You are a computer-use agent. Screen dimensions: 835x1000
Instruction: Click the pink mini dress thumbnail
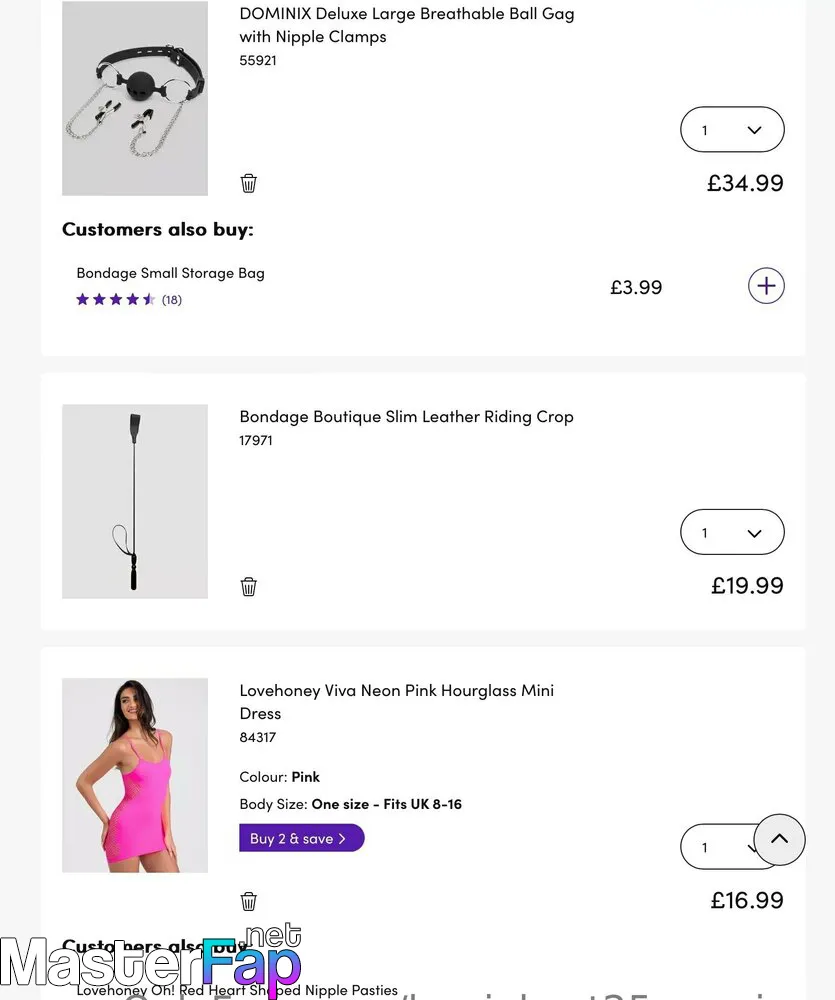pyautogui.click(x=135, y=776)
